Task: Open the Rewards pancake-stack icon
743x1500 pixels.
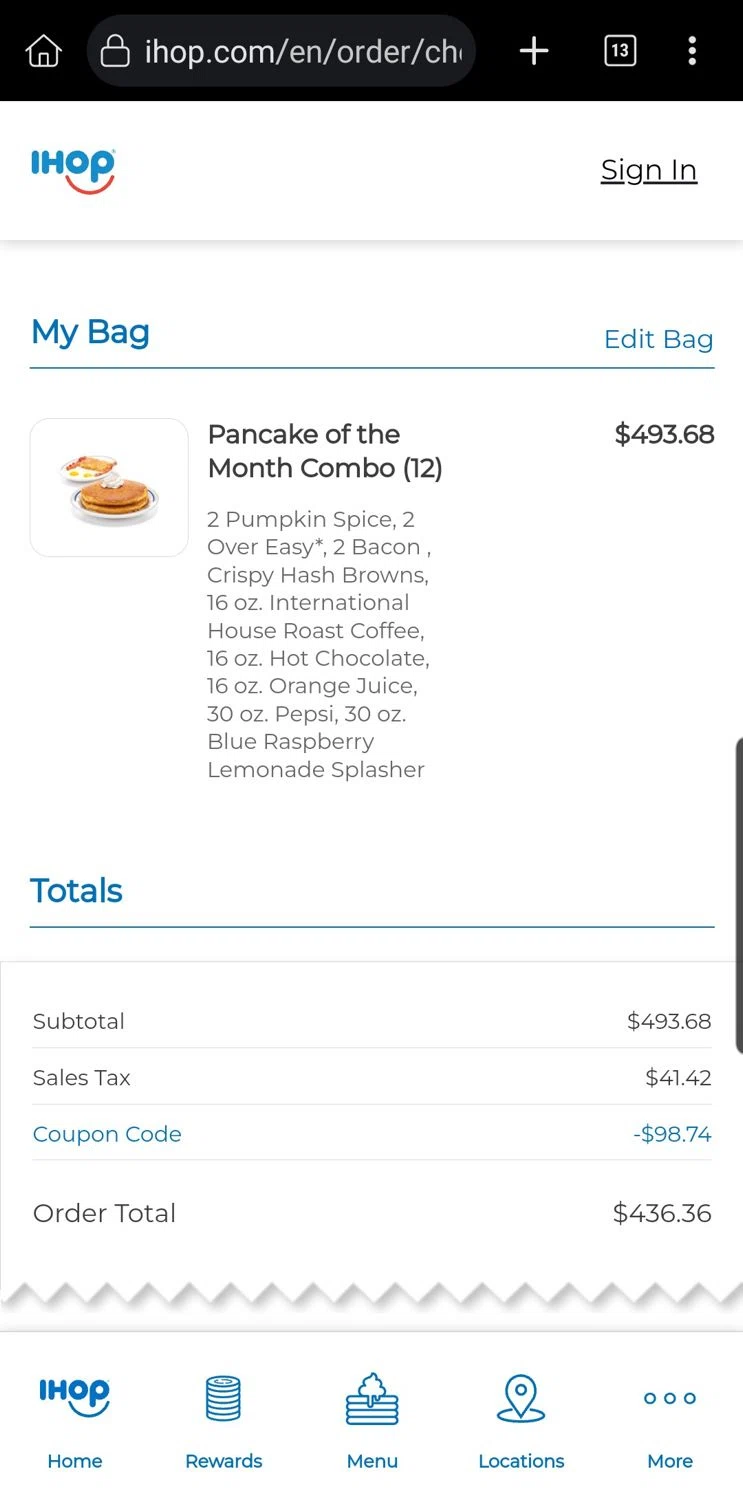Action: pyautogui.click(x=223, y=1397)
